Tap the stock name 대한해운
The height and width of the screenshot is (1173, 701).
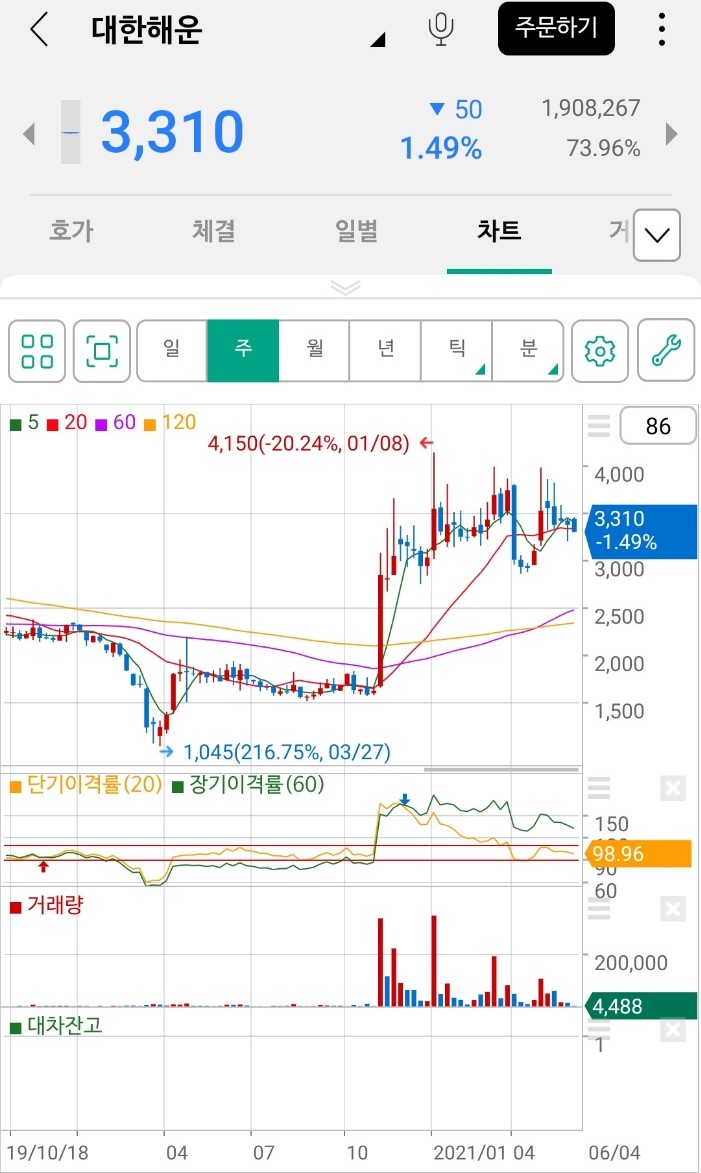click(147, 30)
